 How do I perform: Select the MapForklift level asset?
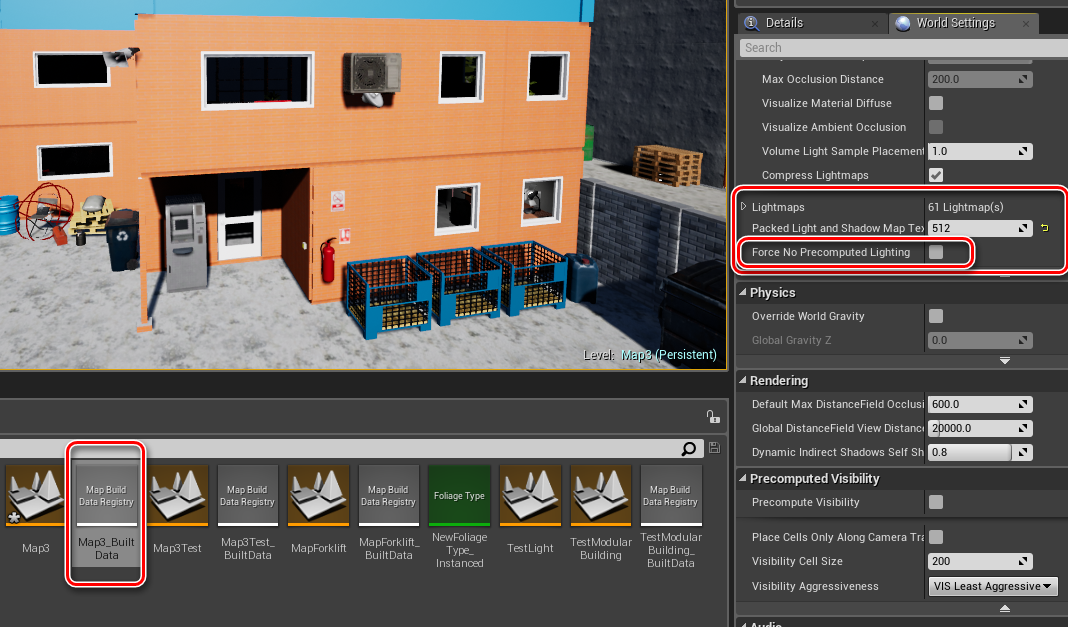[319, 511]
